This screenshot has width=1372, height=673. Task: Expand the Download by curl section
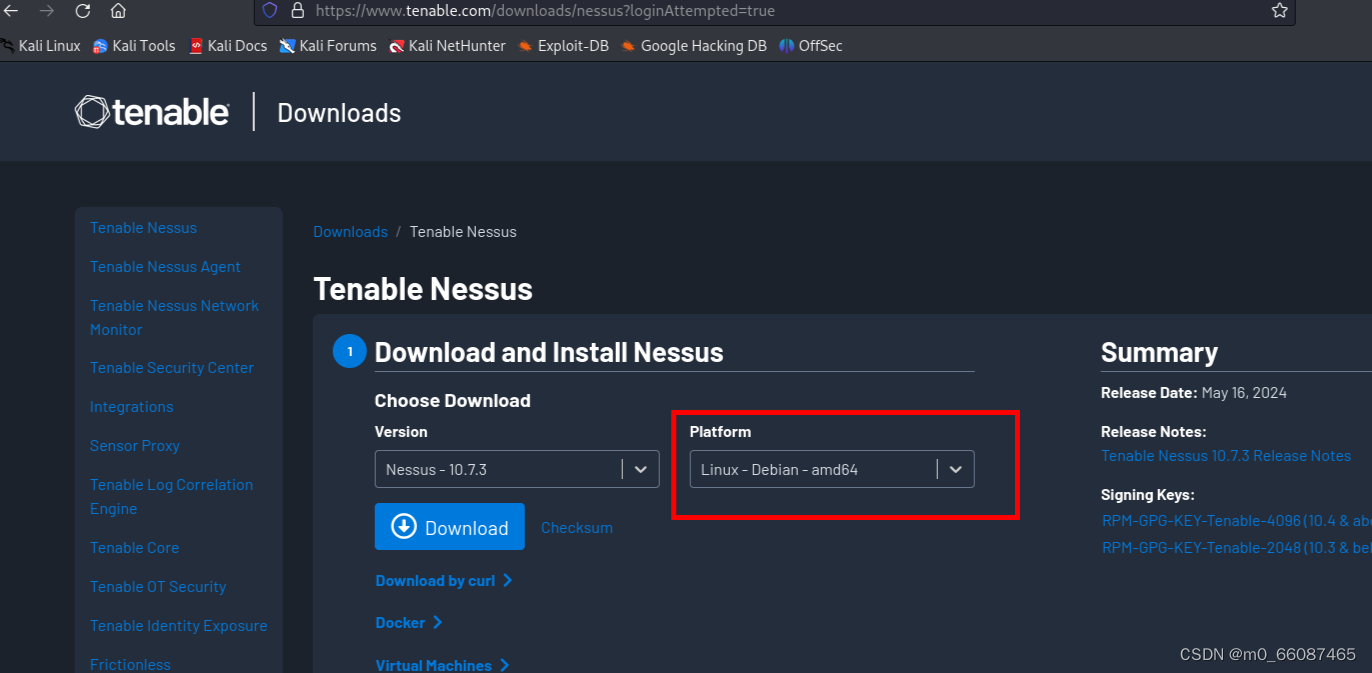click(x=444, y=580)
